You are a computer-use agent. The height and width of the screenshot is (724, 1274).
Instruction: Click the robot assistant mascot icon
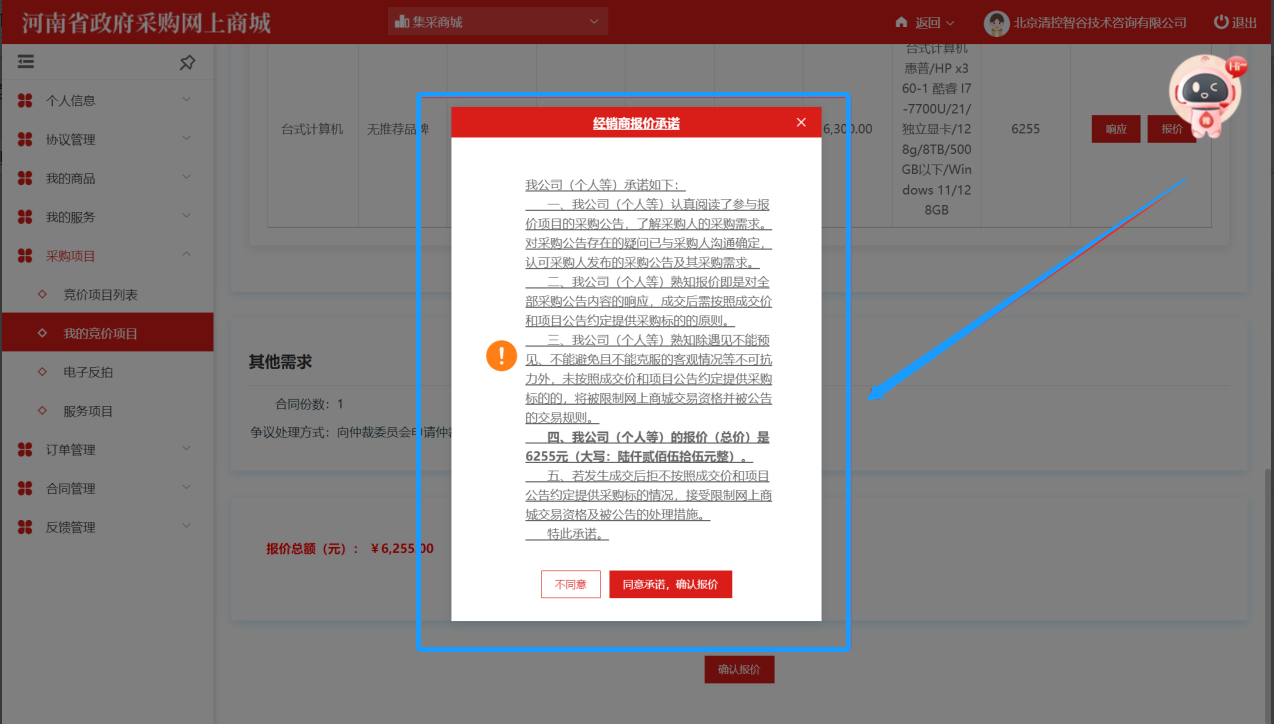point(1206,97)
